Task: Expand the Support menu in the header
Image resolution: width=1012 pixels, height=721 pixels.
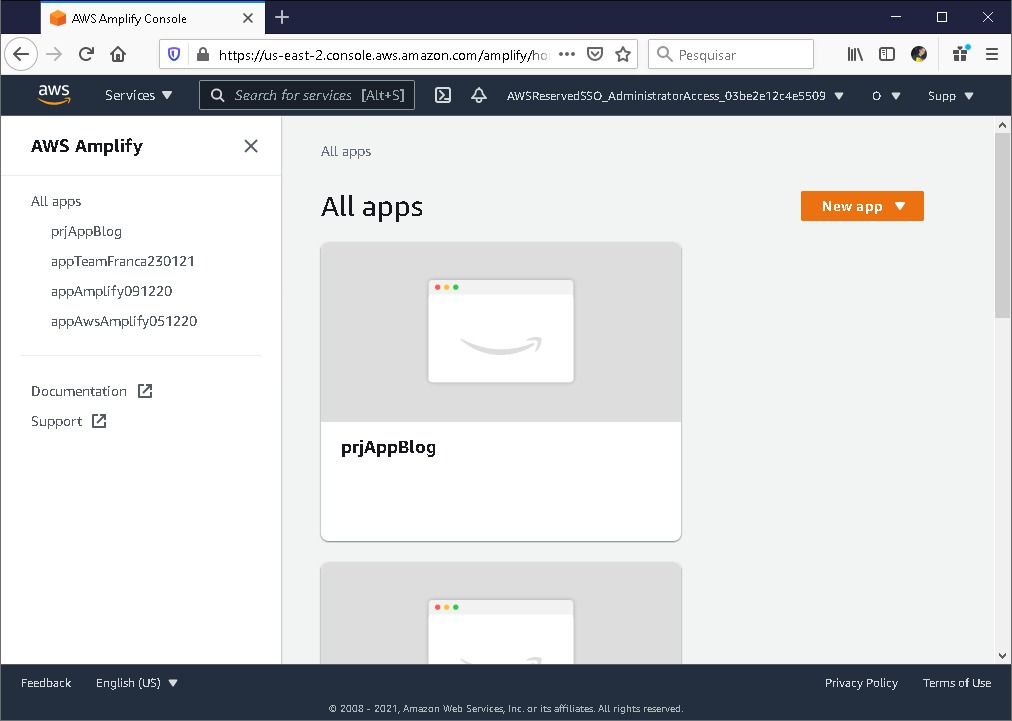Action: tap(950, 96)
